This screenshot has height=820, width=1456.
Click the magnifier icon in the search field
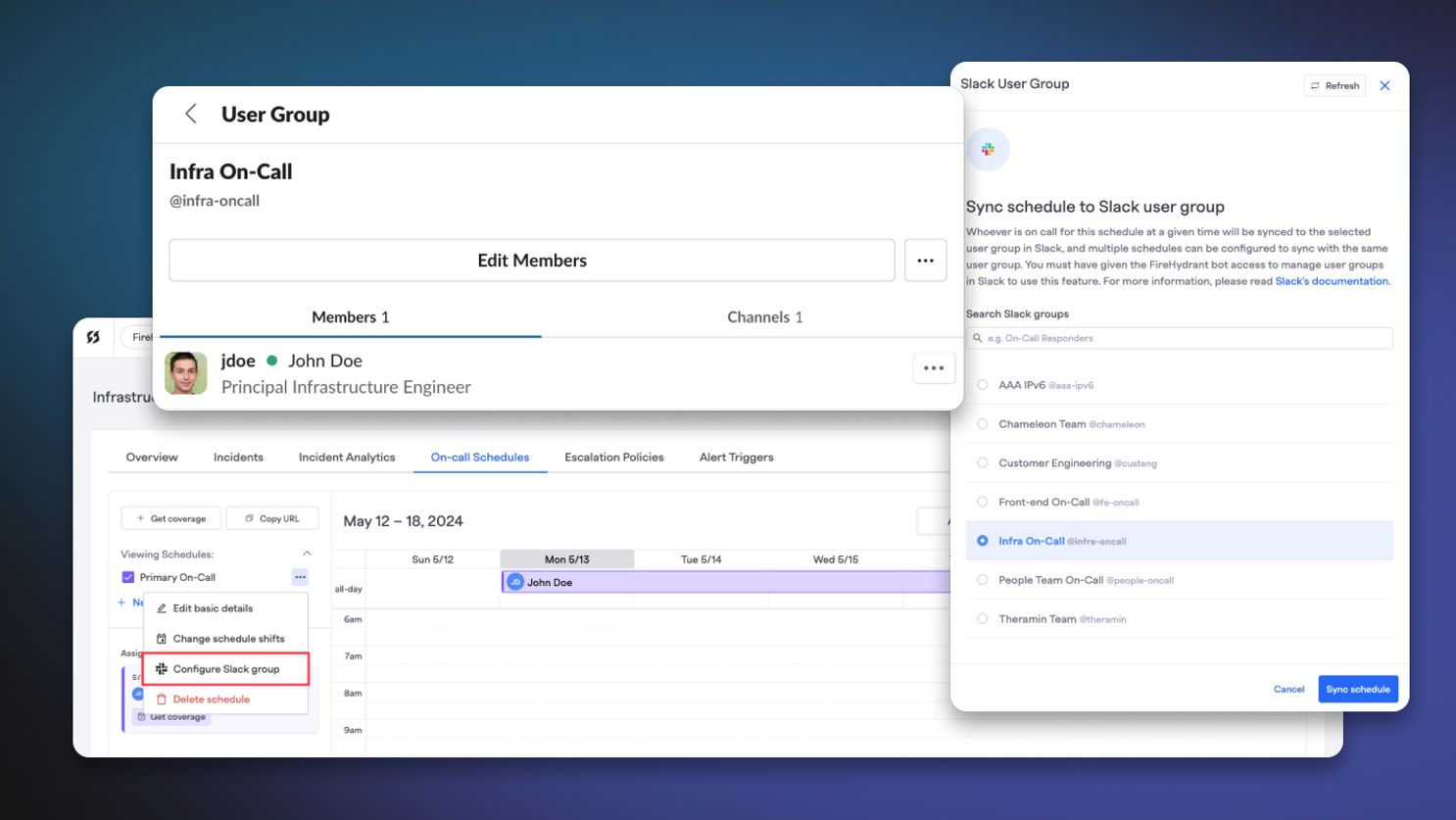tap(978, 338)
